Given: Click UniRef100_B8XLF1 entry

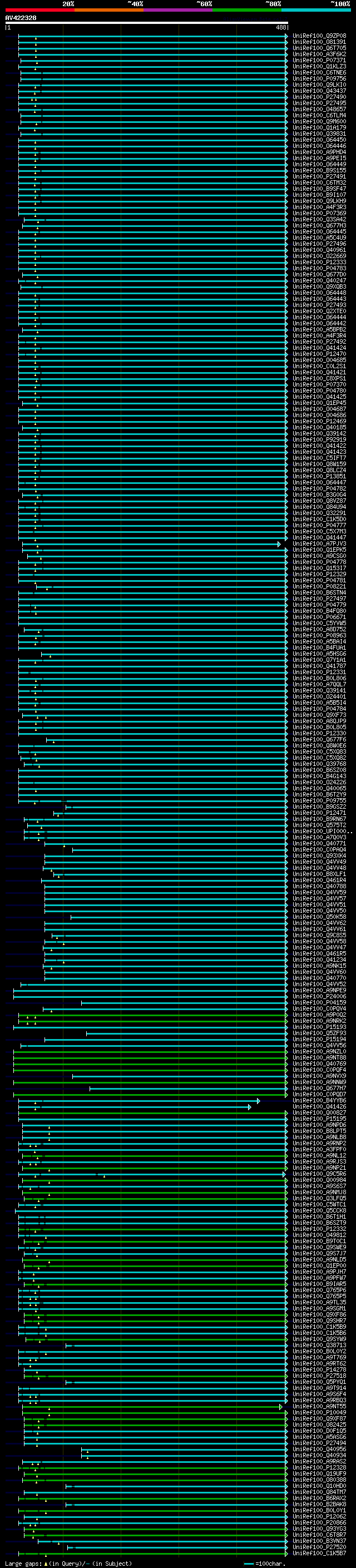Looking at the screenshot, I should click(319, 873).
